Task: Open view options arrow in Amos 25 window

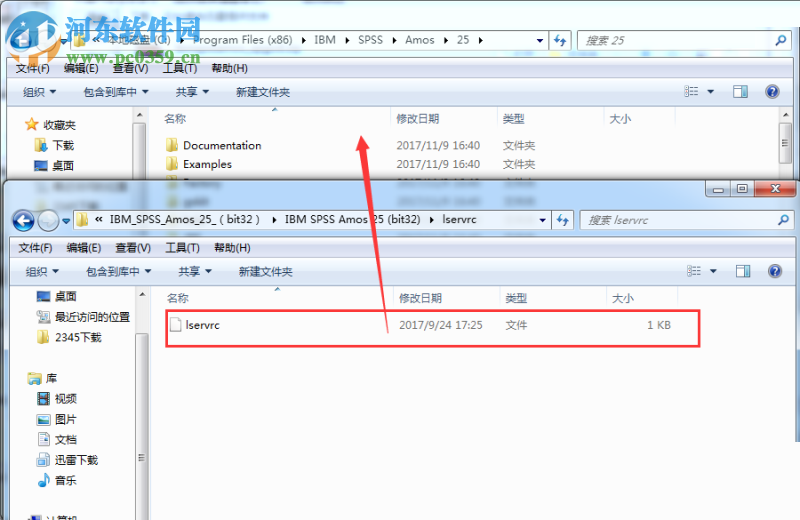Action: coord(710,91)
